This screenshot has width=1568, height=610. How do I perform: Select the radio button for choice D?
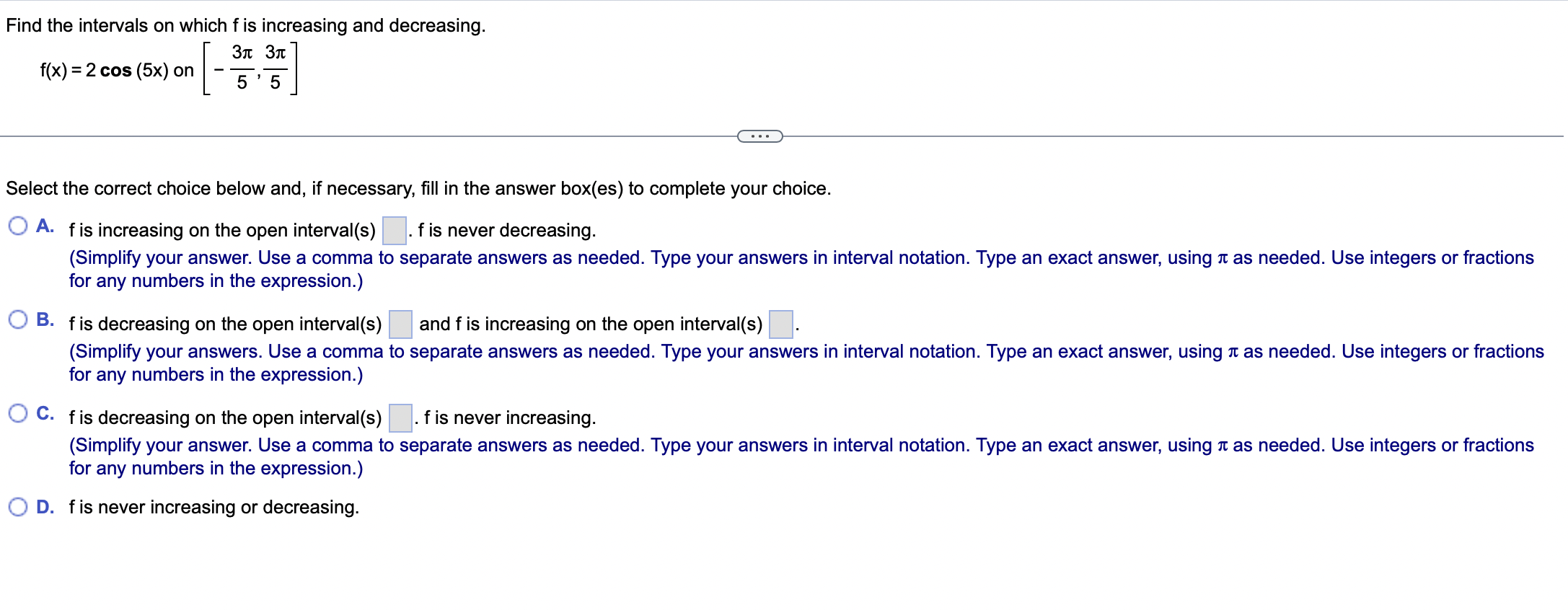click(x=18, y=507)
